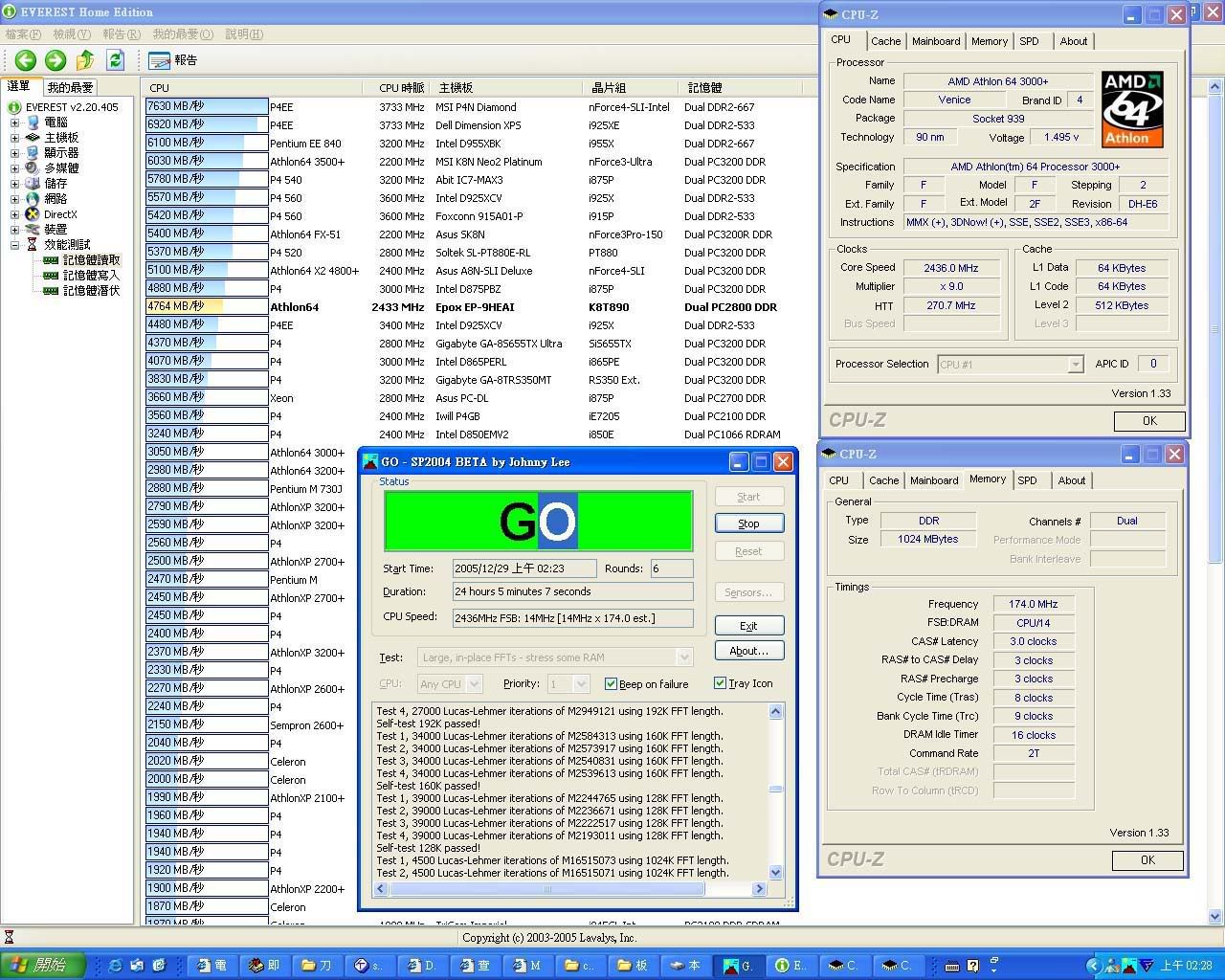Open About tab in lower CPU-Z window
1225x980 pixels.
(x=1072, y=480)
